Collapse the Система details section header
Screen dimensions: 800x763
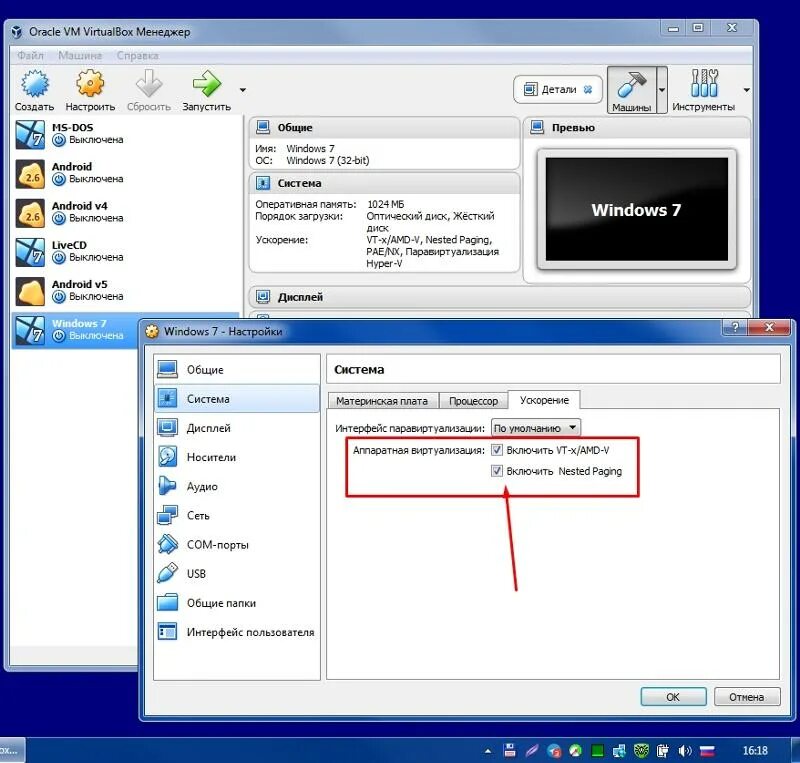pyautogui.click(x=385, y=183)
